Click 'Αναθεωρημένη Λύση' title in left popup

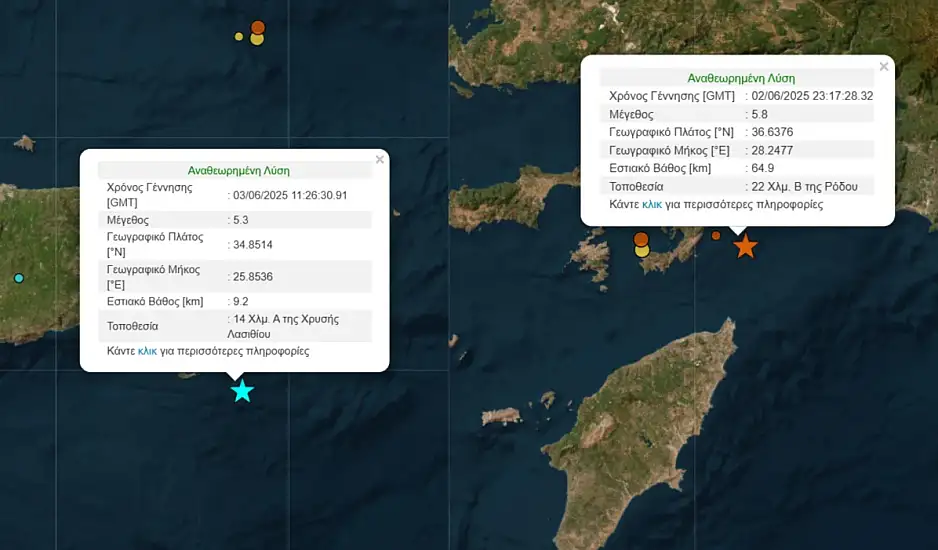pyautogui.click(x=239, y=170)
